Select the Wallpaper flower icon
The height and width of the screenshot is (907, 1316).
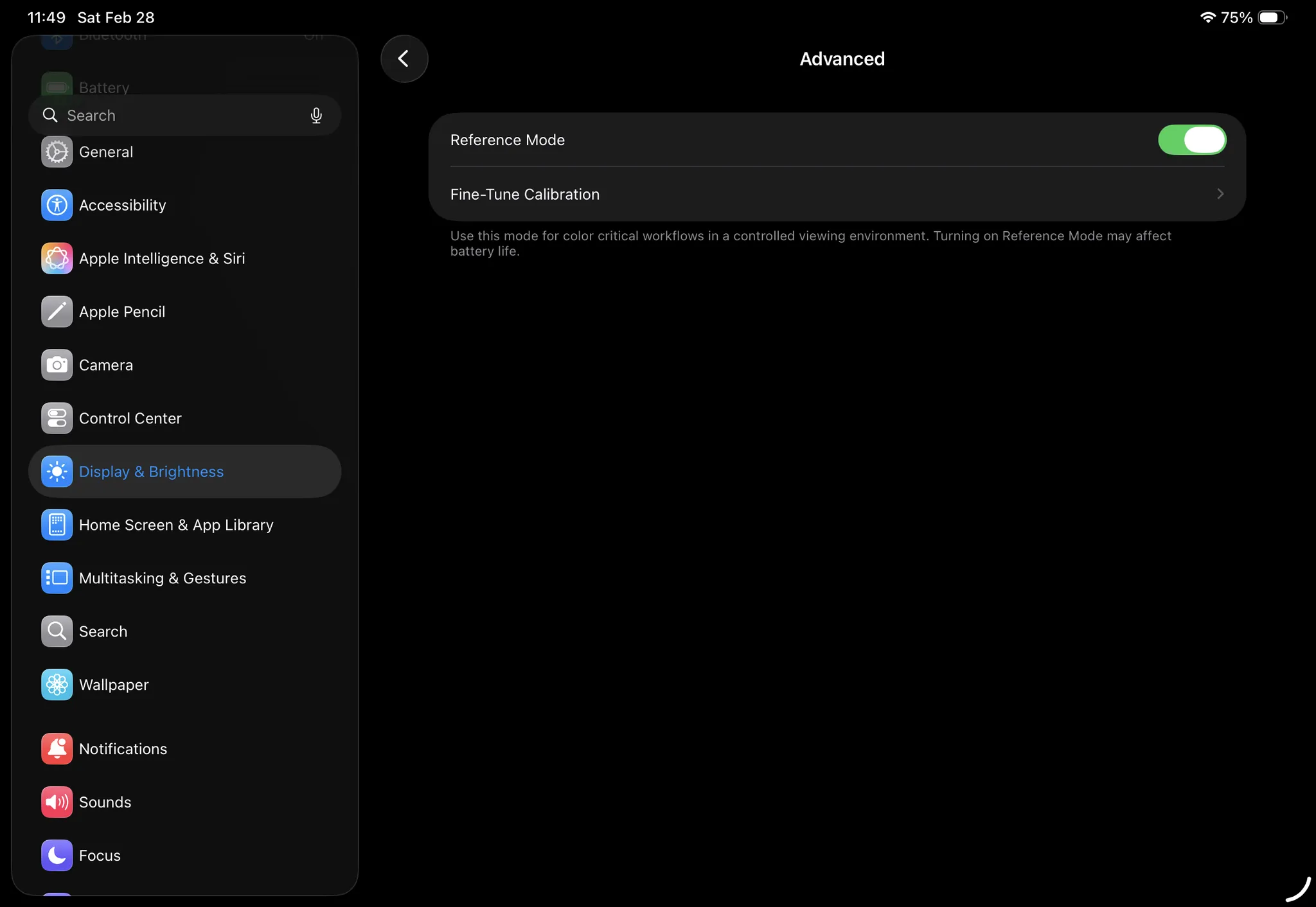(57, 685)
